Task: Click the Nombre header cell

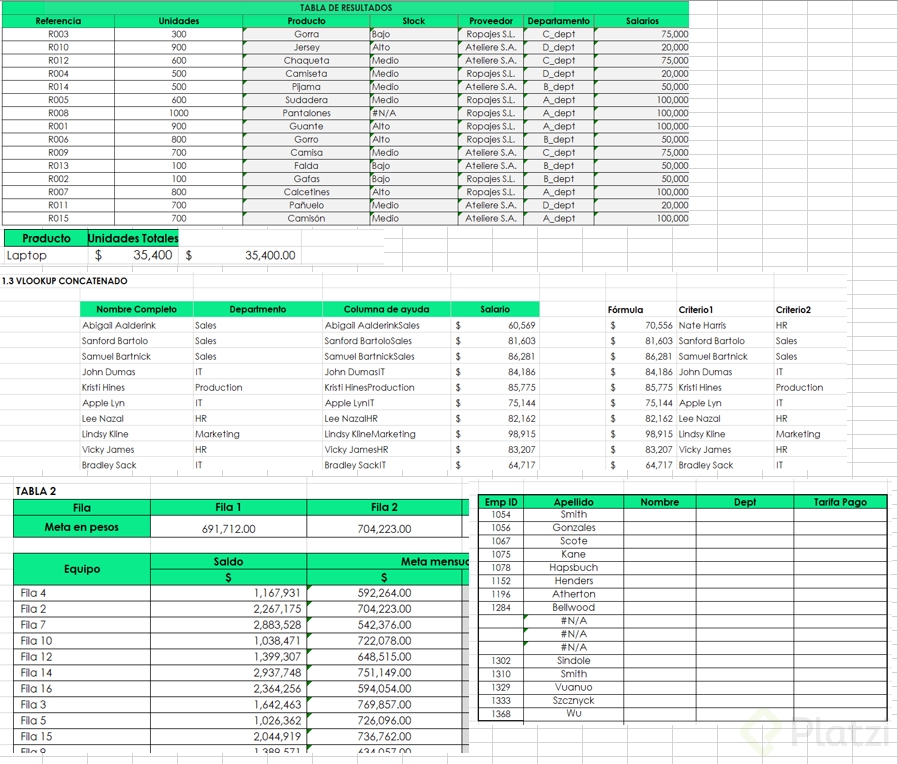Action: [660, 502]
